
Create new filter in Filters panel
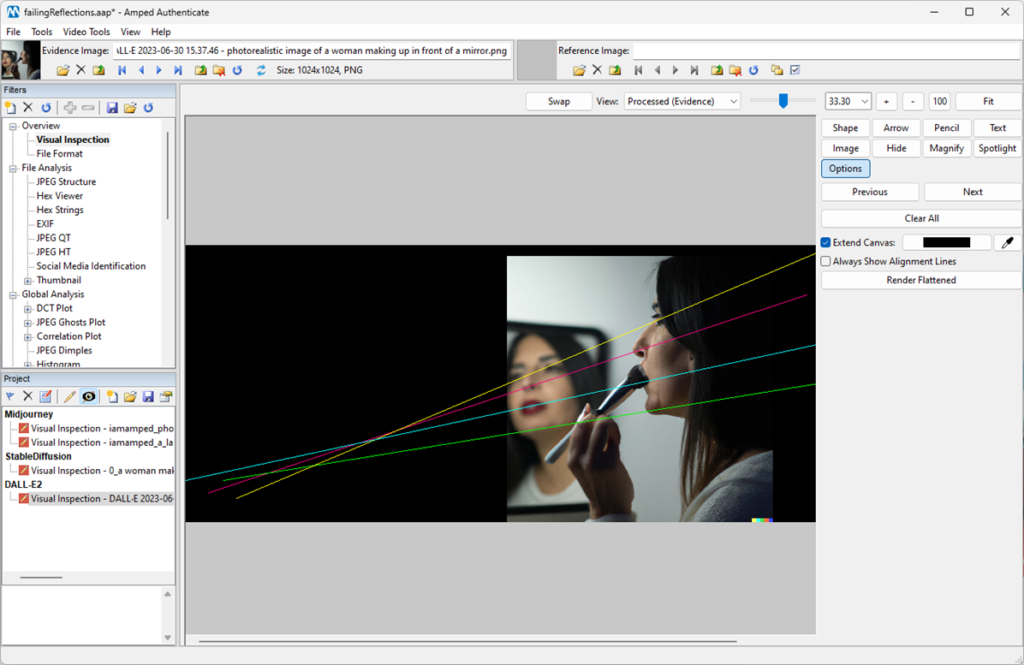[x=10, y=108]
